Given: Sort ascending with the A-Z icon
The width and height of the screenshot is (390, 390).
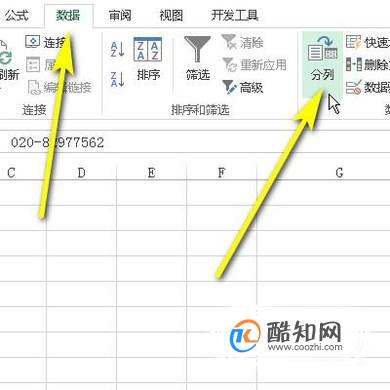Looking at the screenshot, I should pos(117,49).
